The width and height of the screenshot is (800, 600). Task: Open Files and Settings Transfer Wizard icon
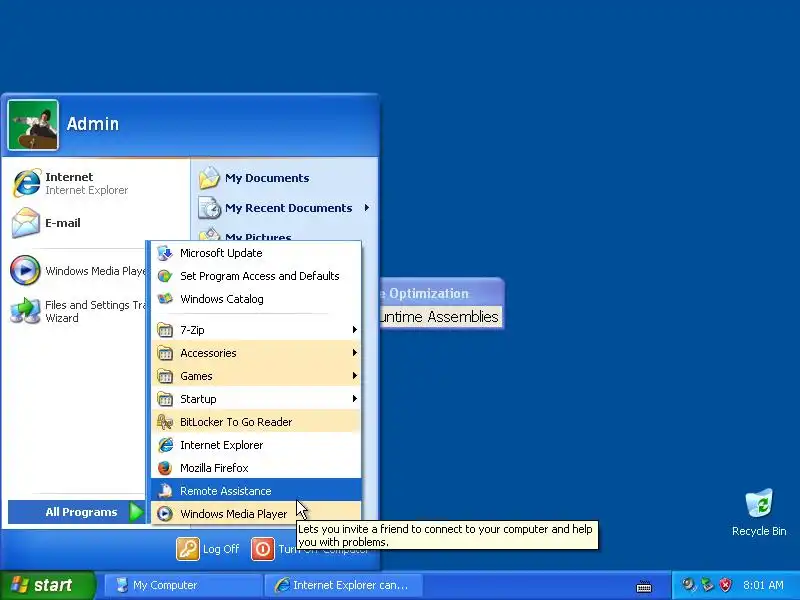click(x=25, y=310)
